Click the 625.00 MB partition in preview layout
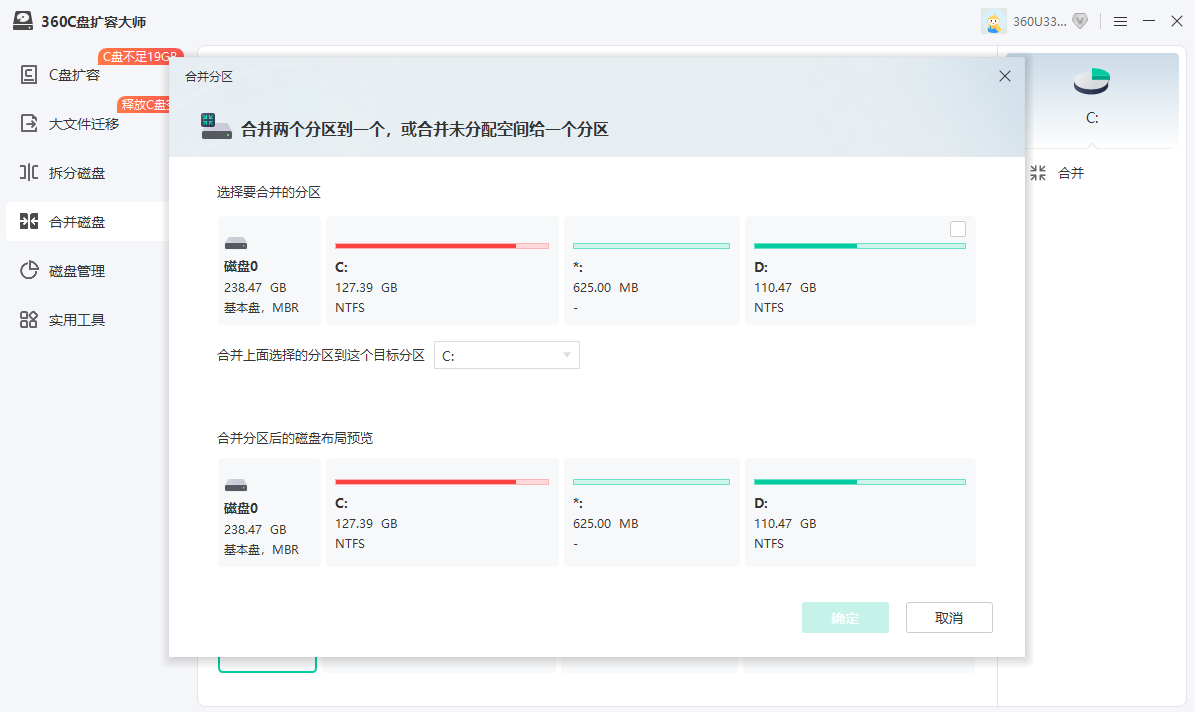 (652, 512)
